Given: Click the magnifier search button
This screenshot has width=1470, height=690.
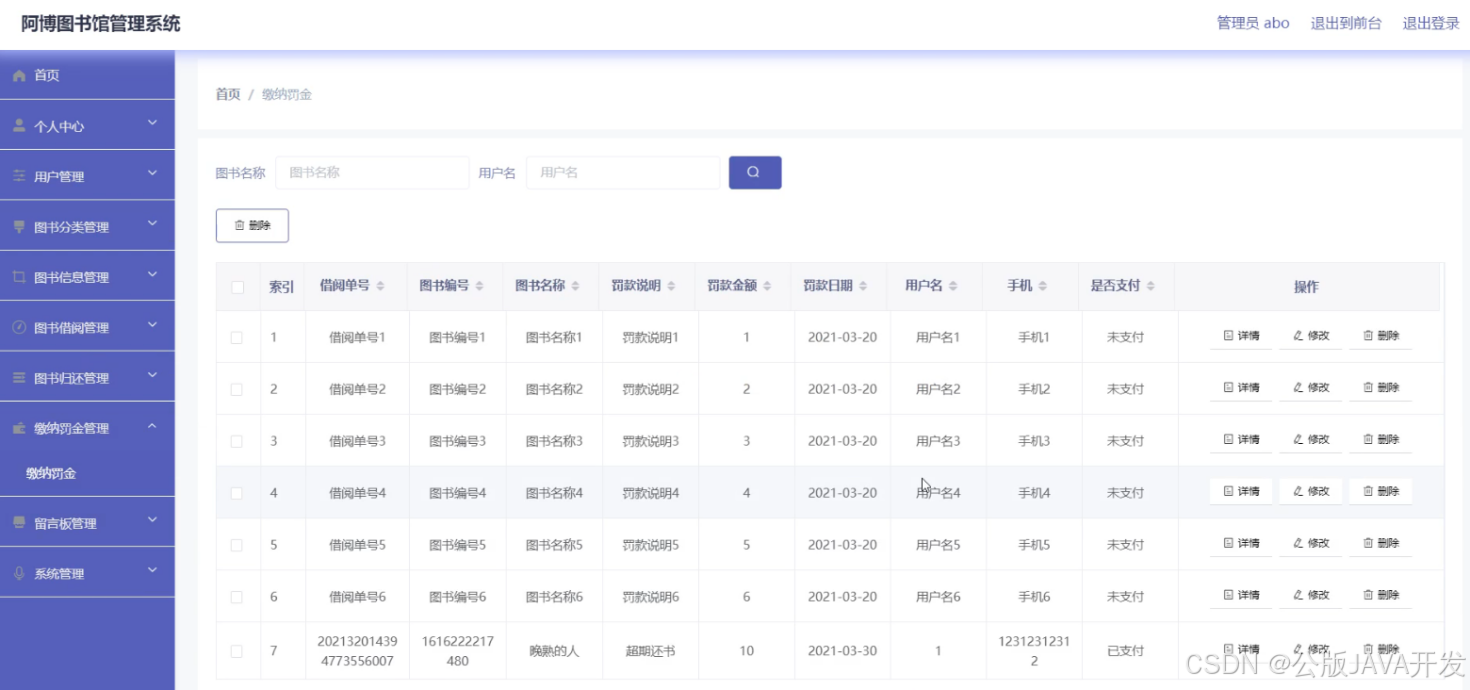Looking at the screenshot, I should 755,172.
